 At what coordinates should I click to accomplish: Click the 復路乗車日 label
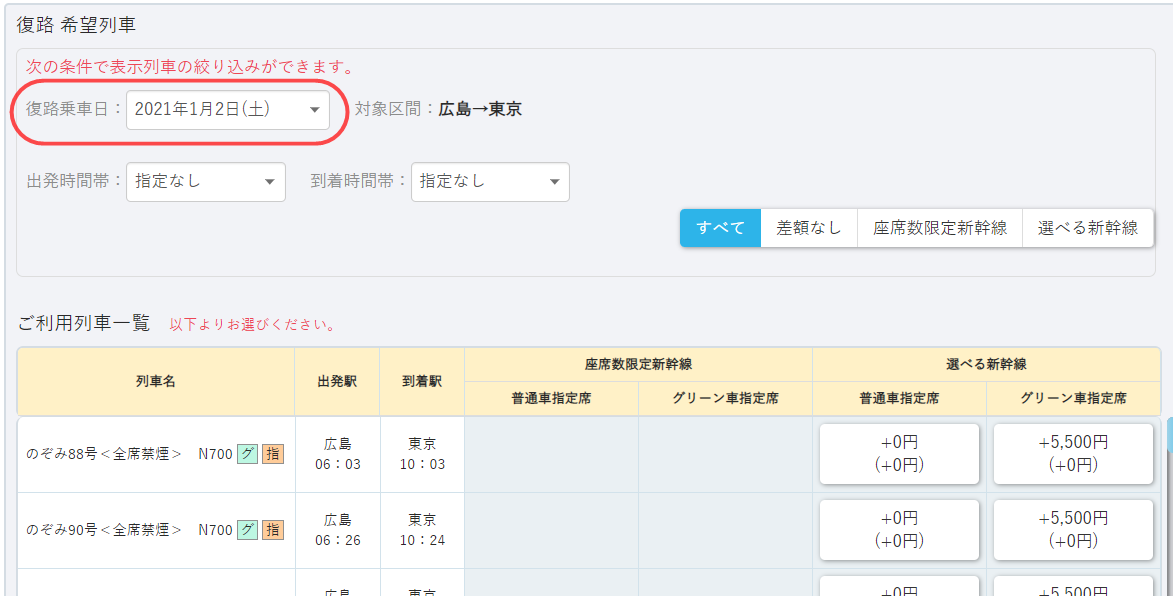pos(74,109)
